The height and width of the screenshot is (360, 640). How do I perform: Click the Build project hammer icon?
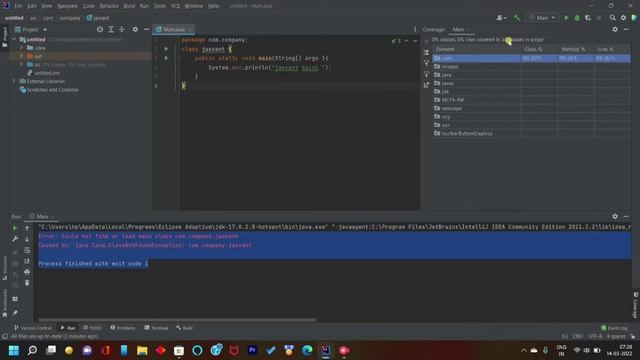pos(517,18)
